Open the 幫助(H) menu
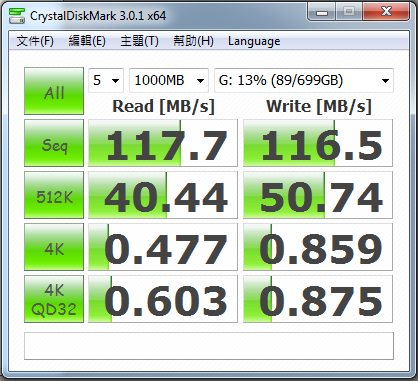Viewport: 418px width, 381px height. click(x=193, y=41)
